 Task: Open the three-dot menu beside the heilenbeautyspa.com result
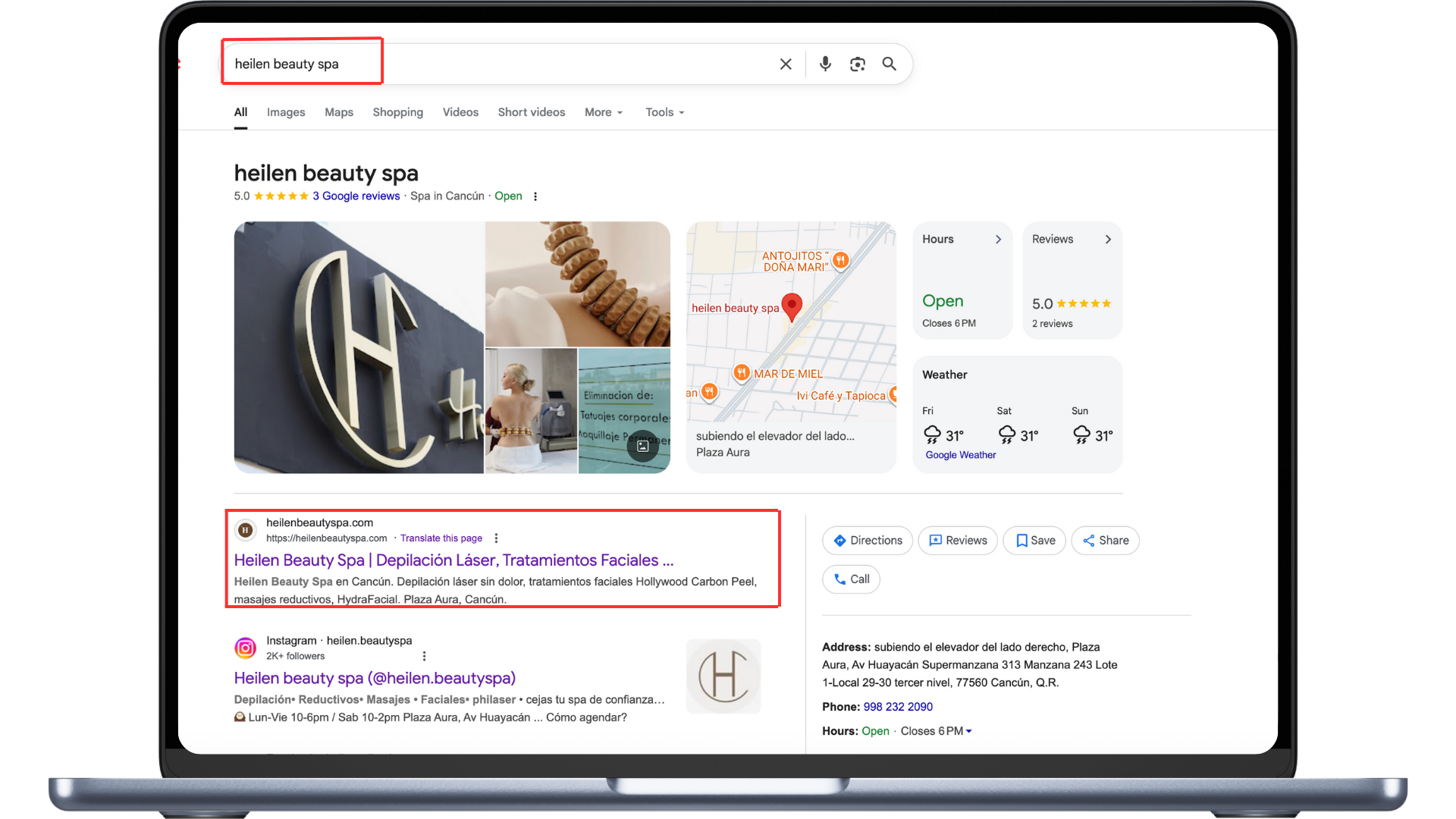496,538
